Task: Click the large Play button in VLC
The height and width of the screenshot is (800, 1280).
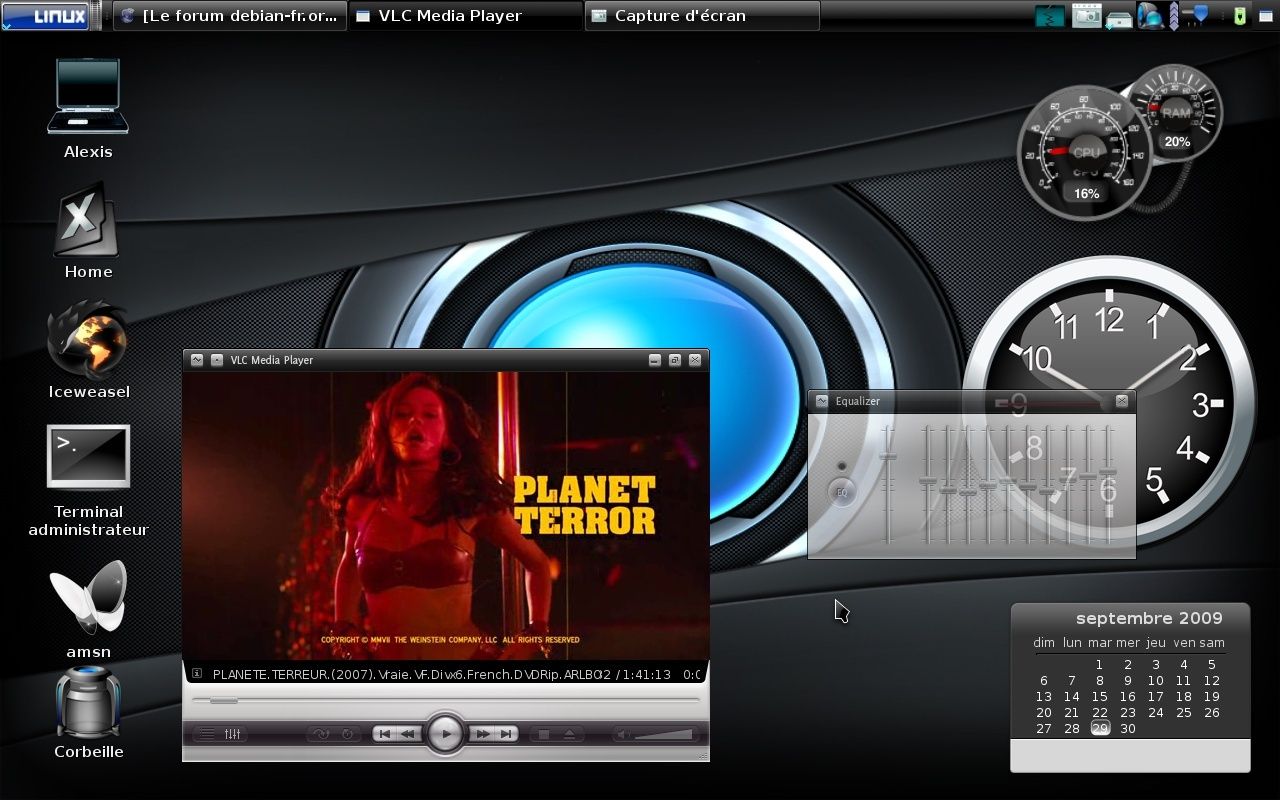Action: point(446,734)
